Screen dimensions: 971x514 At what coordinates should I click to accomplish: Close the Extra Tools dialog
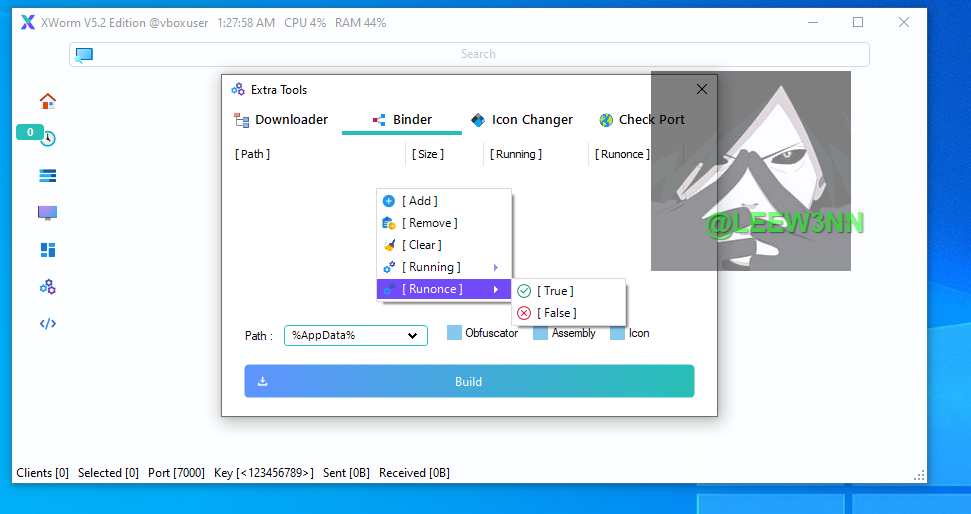point(701,89)
